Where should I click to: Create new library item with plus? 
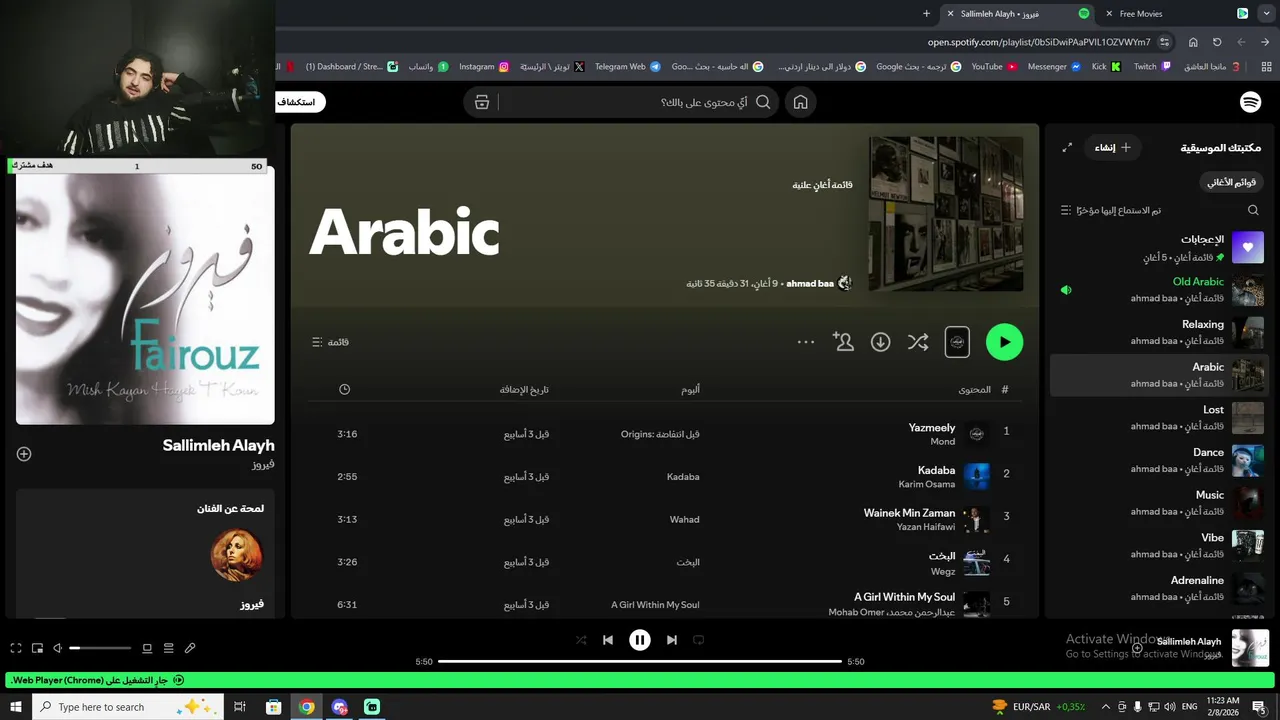pyautogui.click(x=1113, y=147)
